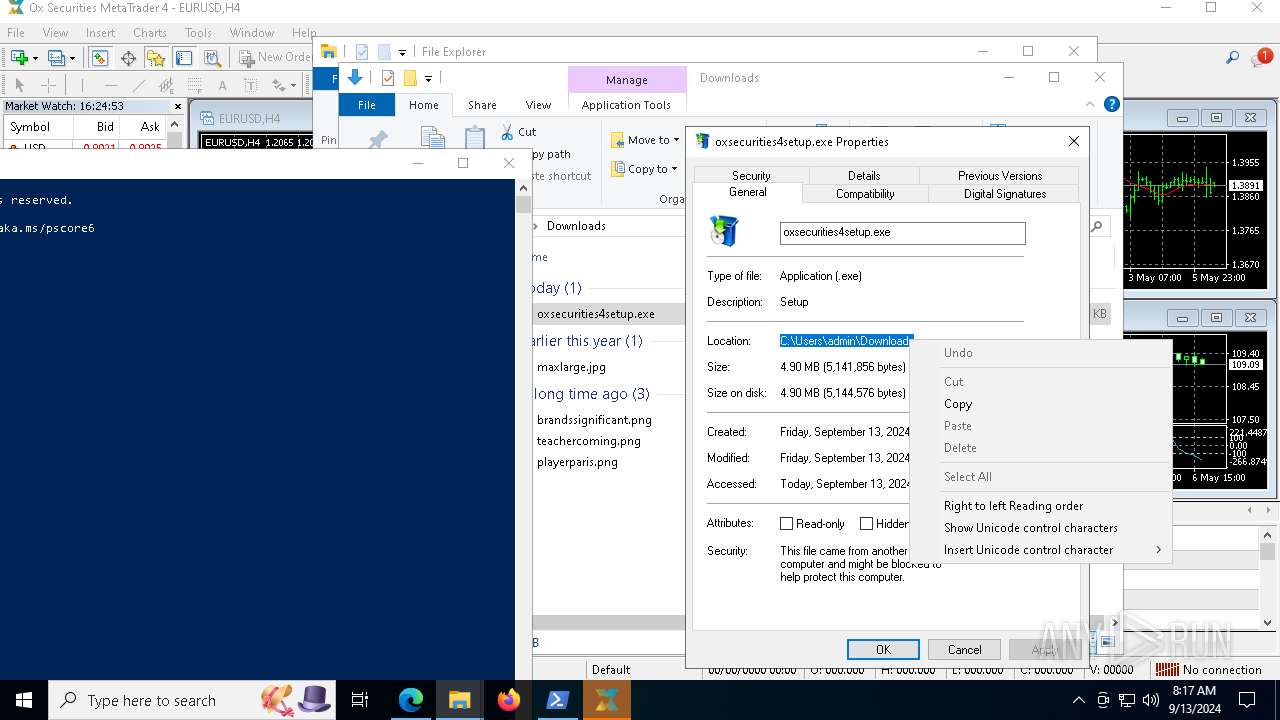Screen dimensions: 1280x720
Task: Click the New Folder icon in Downloads quick toolbar
Action: [x=410, y=78]
